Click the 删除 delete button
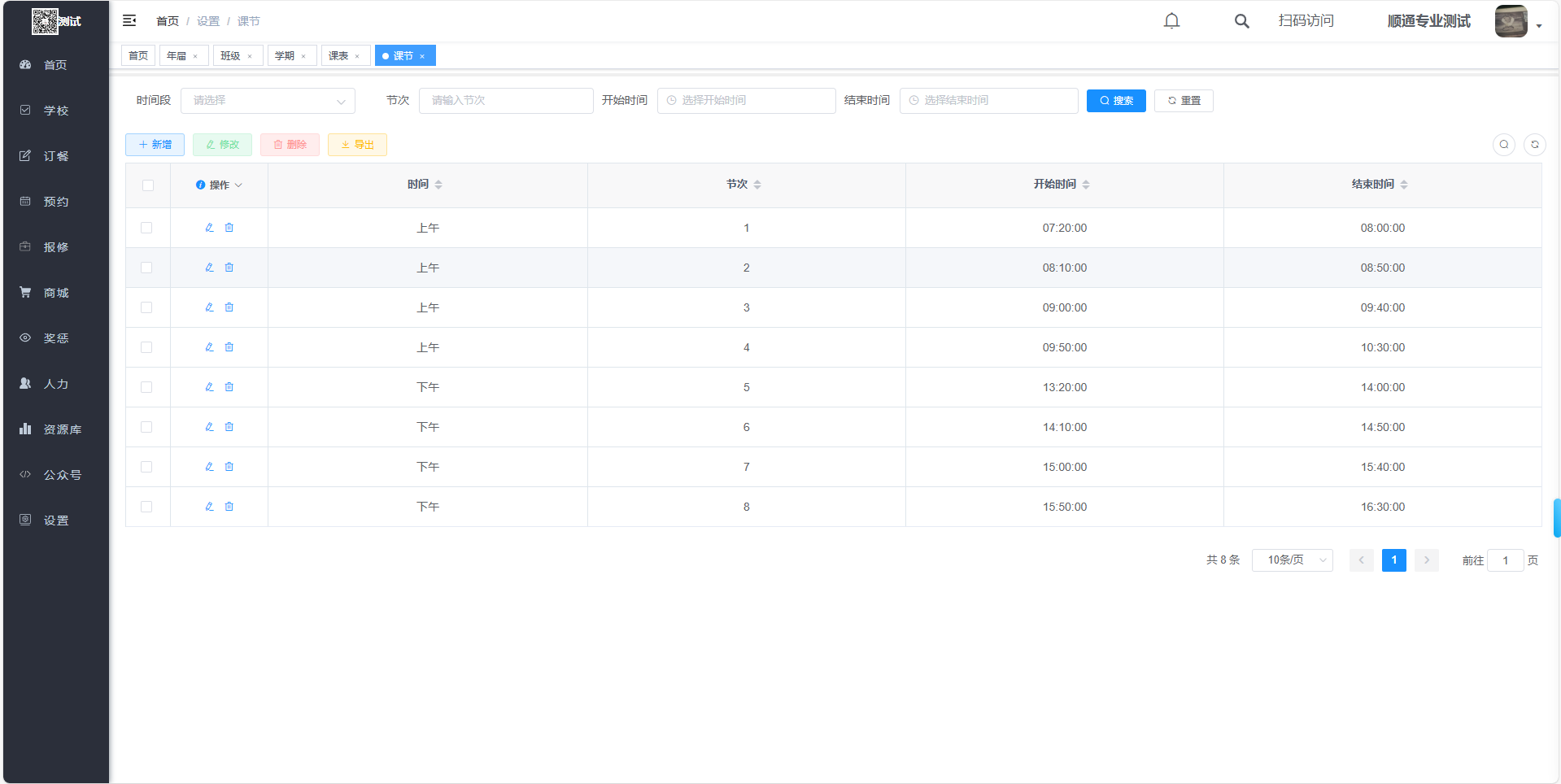Viewport: 1561px width, 784px height. 290,145
